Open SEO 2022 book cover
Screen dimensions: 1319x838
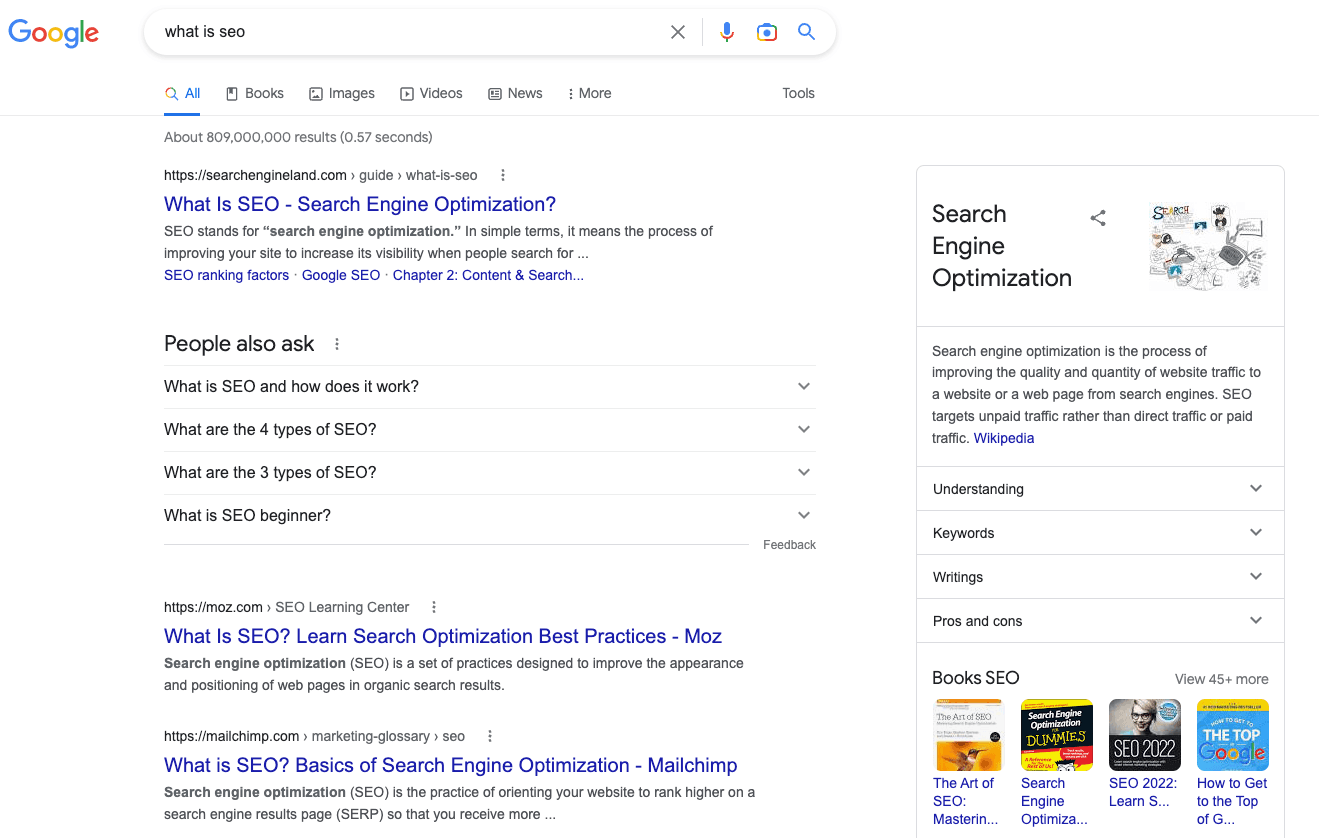(1145, 735)
